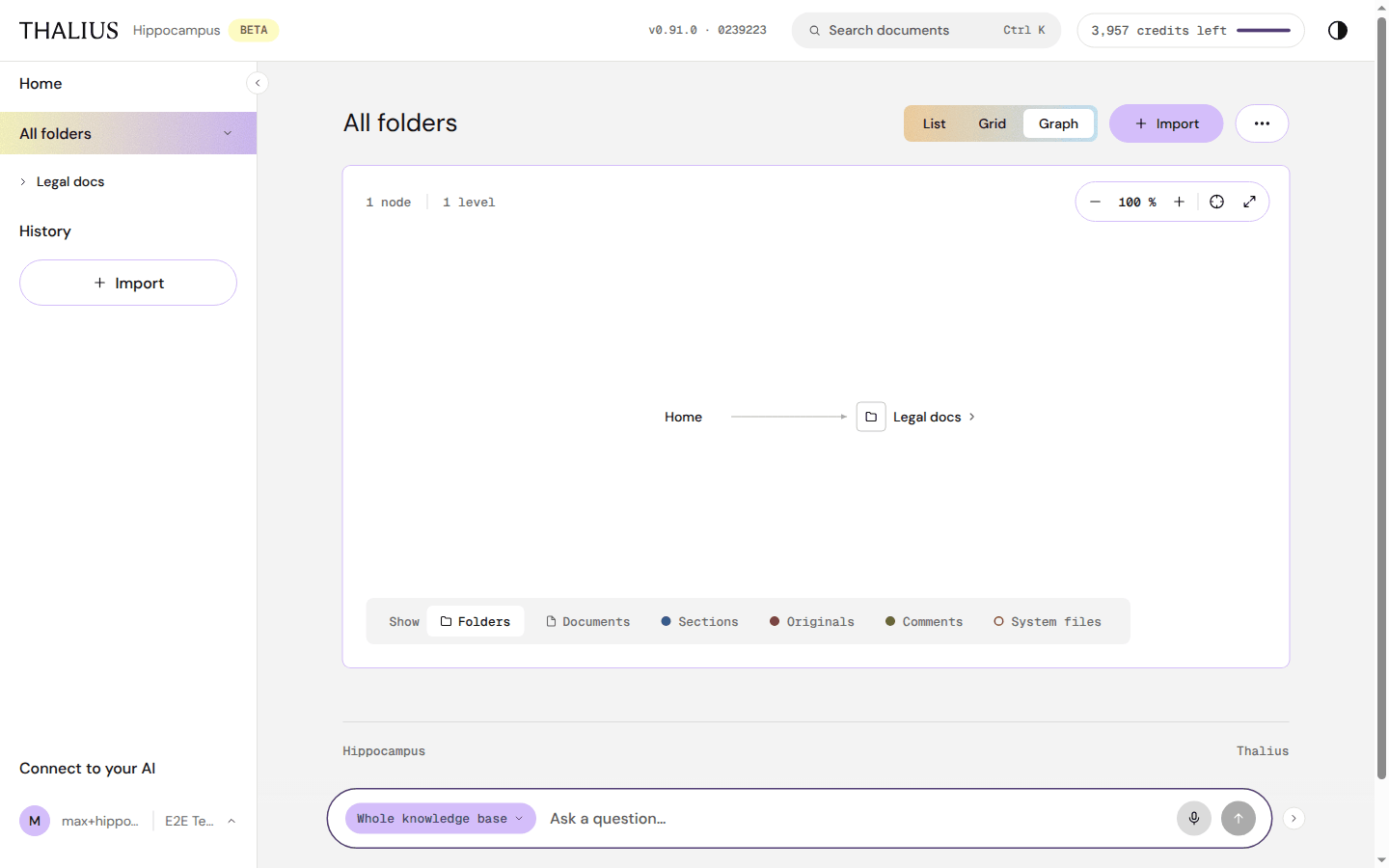
Task: Click the page vertical scrollbar
Action: 1381,397
